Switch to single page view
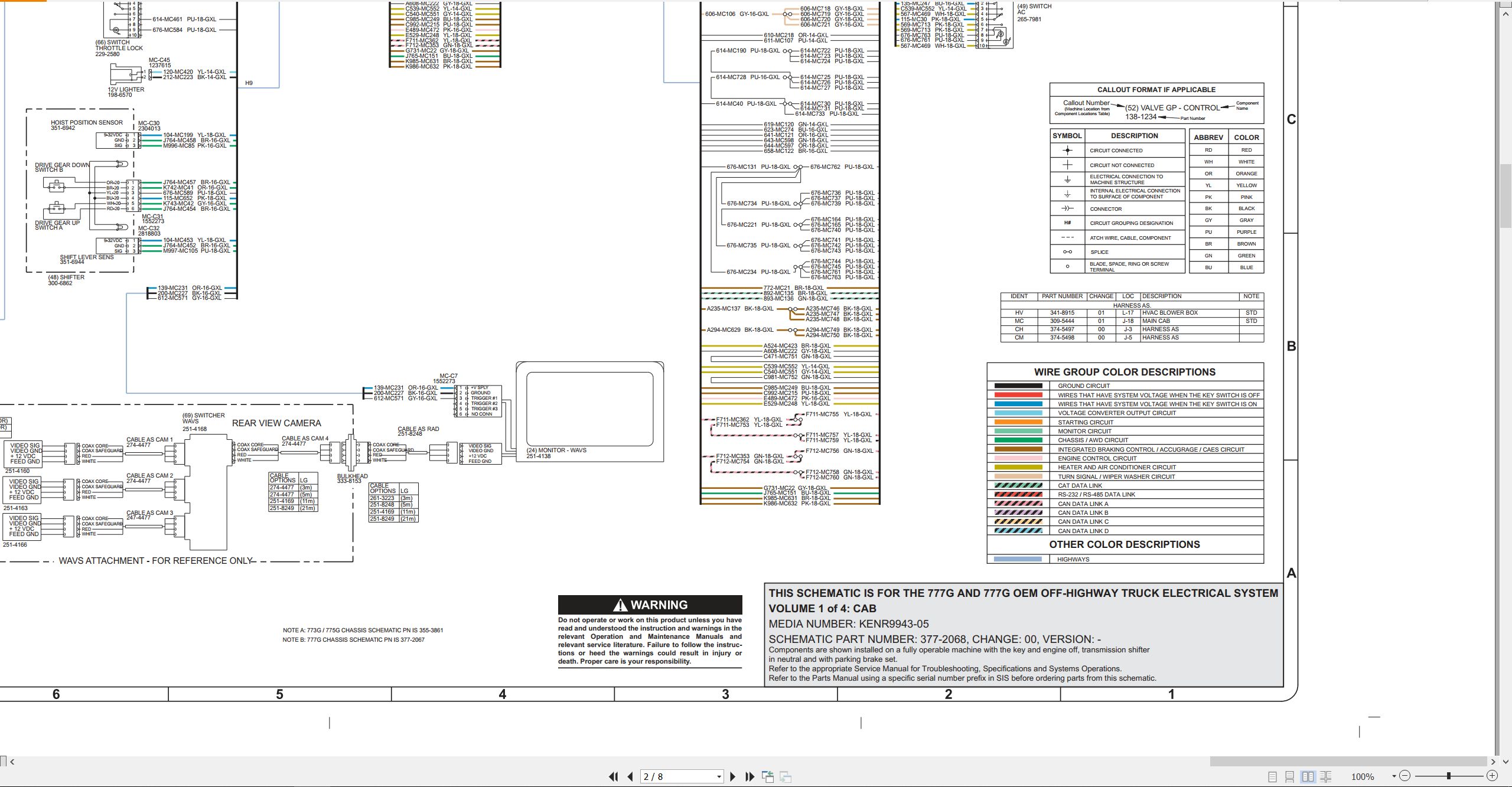1512x787 pixels. [1272, 776]
